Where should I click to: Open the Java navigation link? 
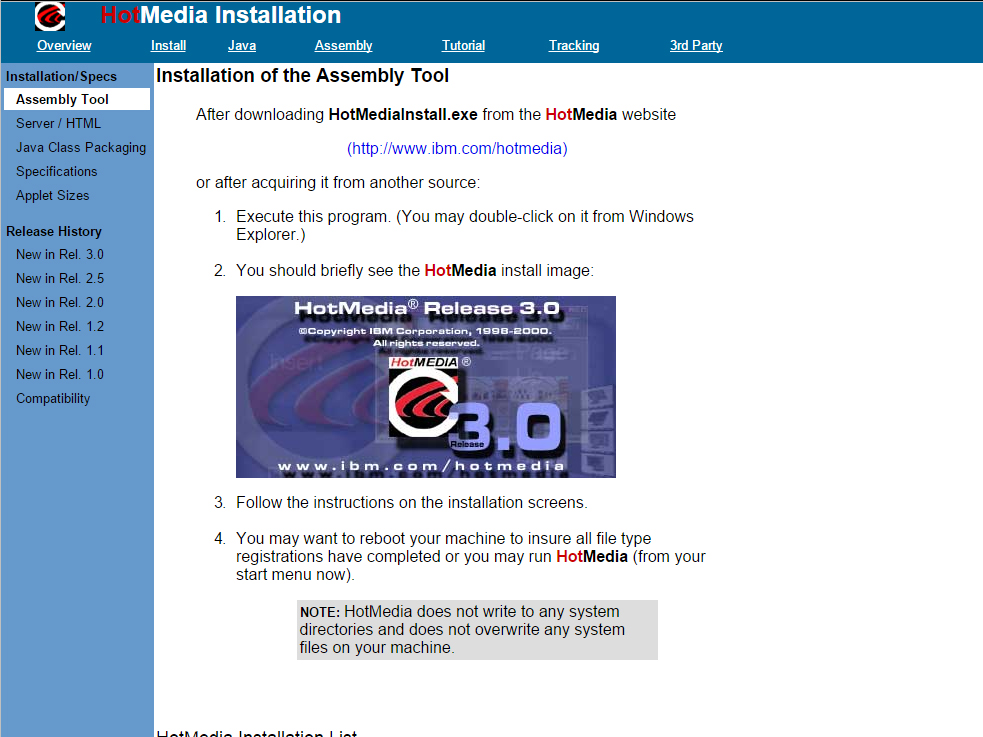(x=242, y=46)
